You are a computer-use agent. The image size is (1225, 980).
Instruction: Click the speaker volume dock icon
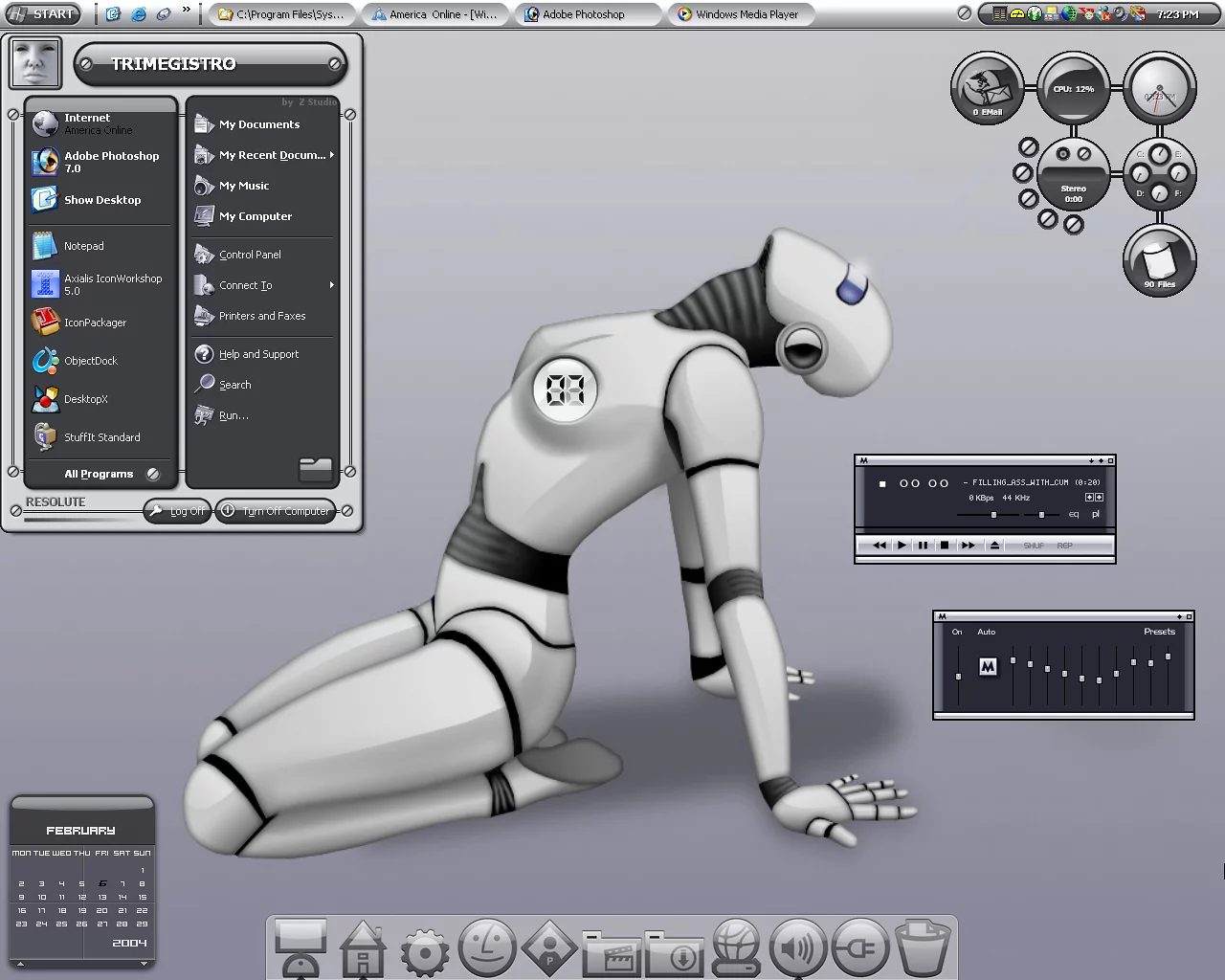[x=797, y=947]
